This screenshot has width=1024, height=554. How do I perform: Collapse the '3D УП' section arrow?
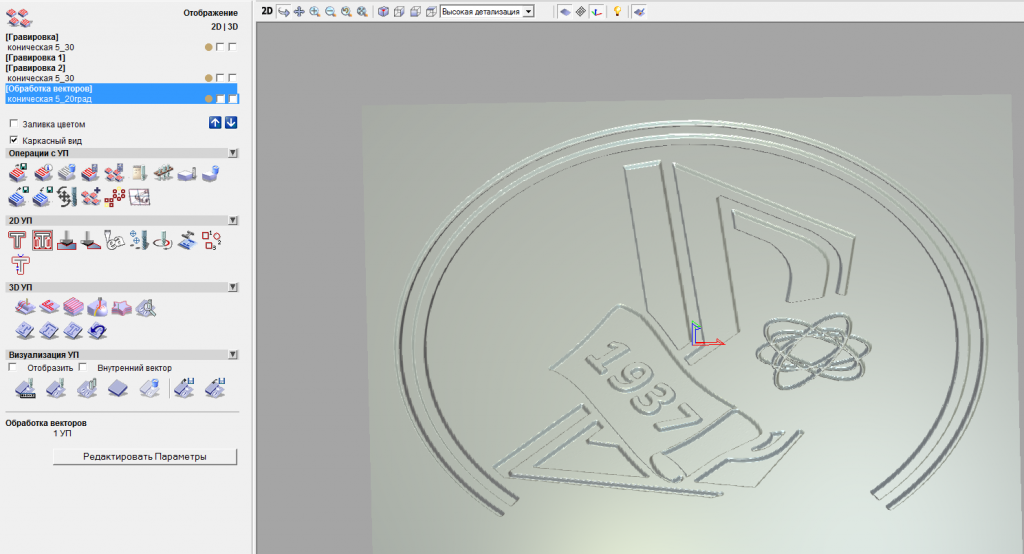coord(232,285)
